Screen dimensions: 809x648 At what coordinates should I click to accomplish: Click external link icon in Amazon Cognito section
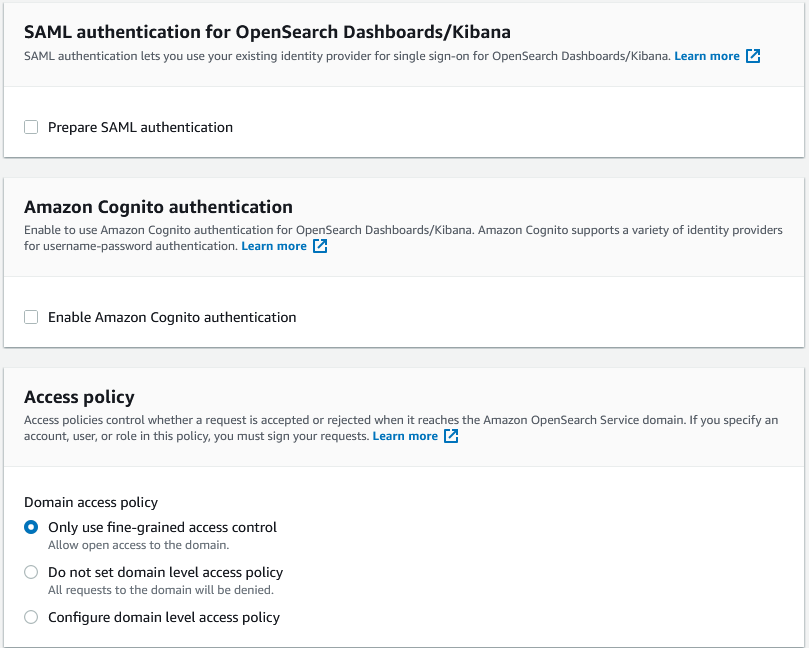pyautogui.click(x=320, y=246)
